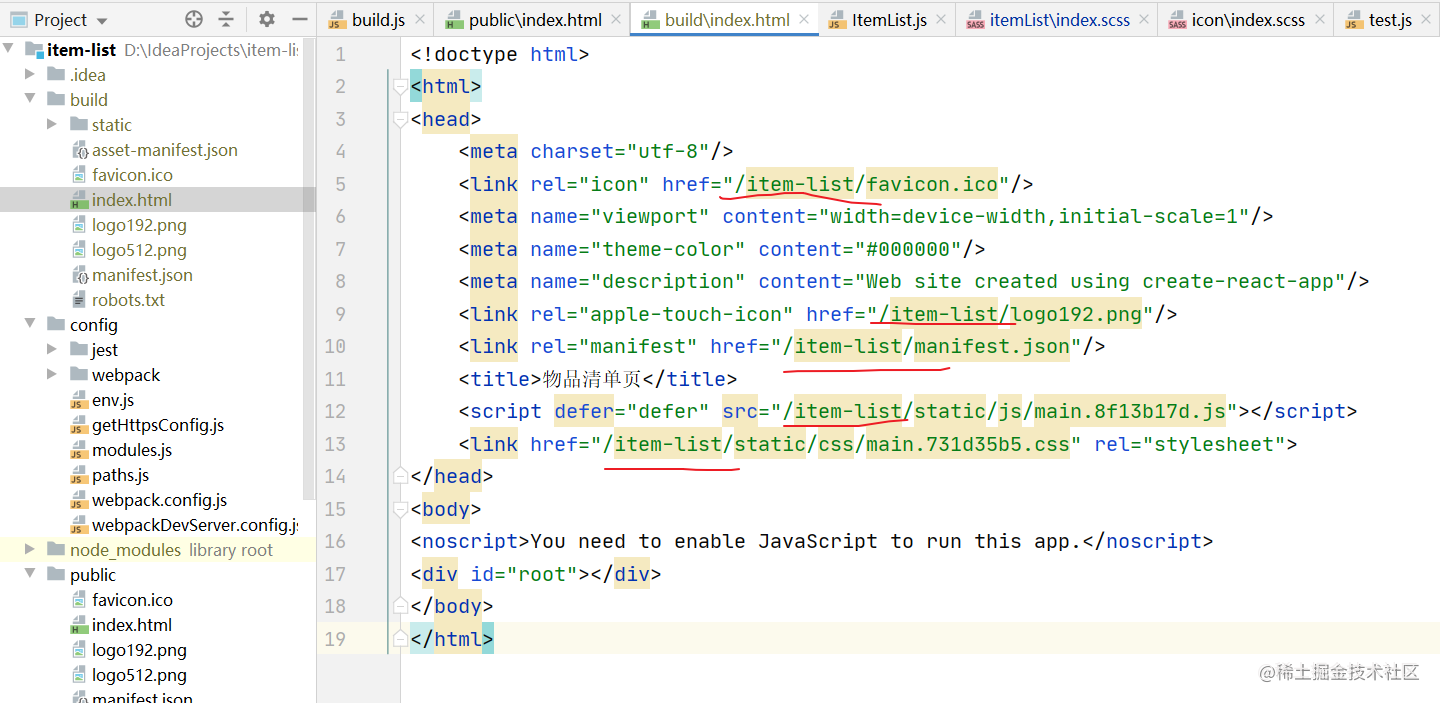Fold the body tag at line 15
Viewport: 1440px width, 703px height.
pyautogui.click(x=401, y=509)
